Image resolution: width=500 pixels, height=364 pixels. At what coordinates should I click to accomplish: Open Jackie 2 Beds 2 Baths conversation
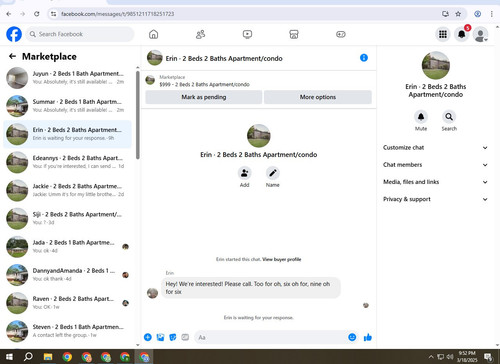tap(67, 190)
